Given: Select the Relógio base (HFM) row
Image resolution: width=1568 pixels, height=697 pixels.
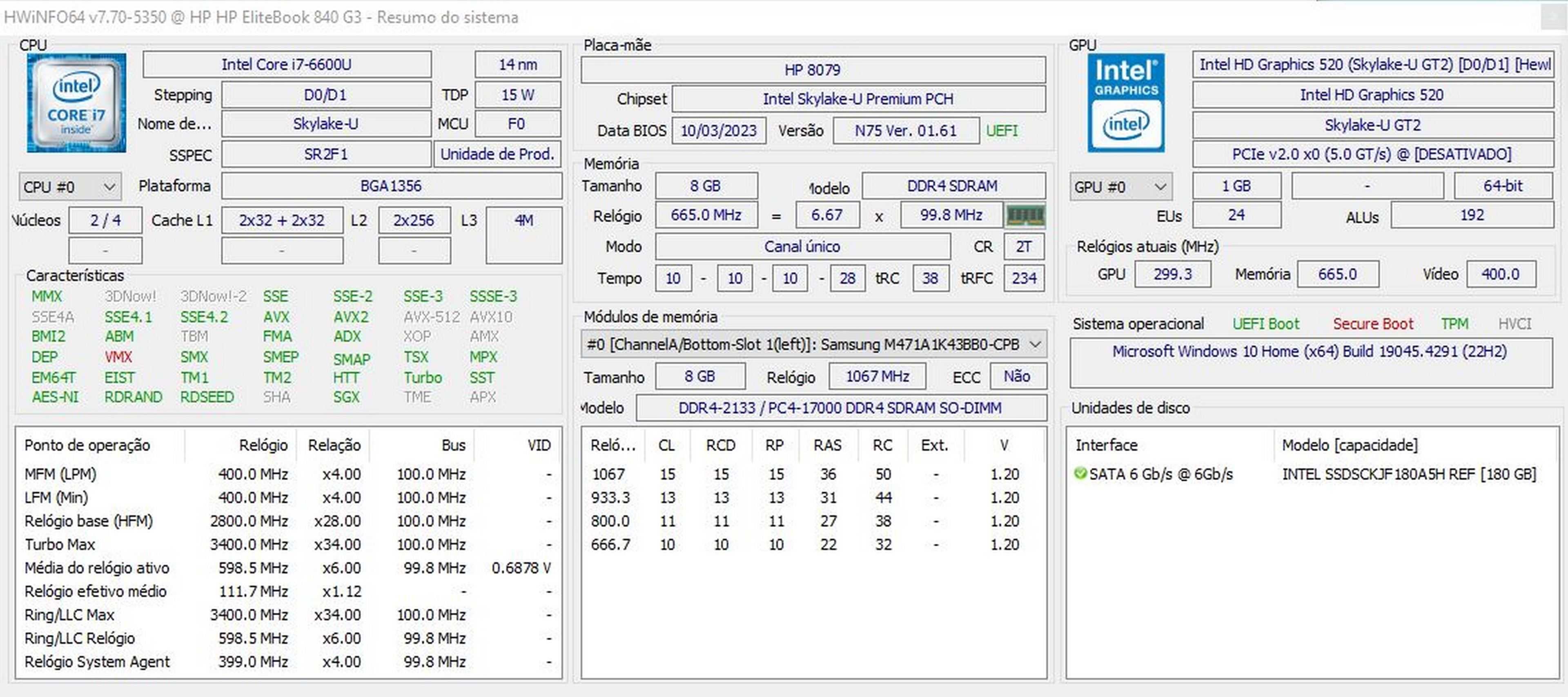Looking at the screenshot, I should [287, 521].
